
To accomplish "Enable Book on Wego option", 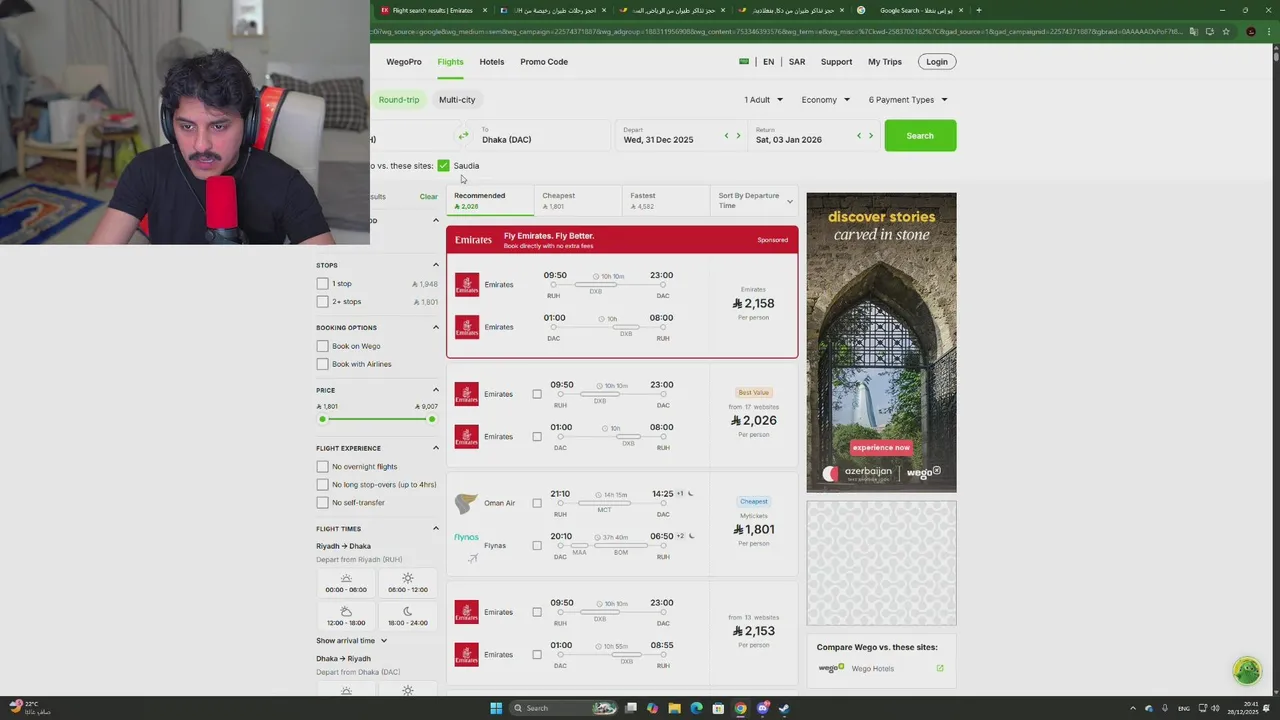I will (x=322, y=346).
